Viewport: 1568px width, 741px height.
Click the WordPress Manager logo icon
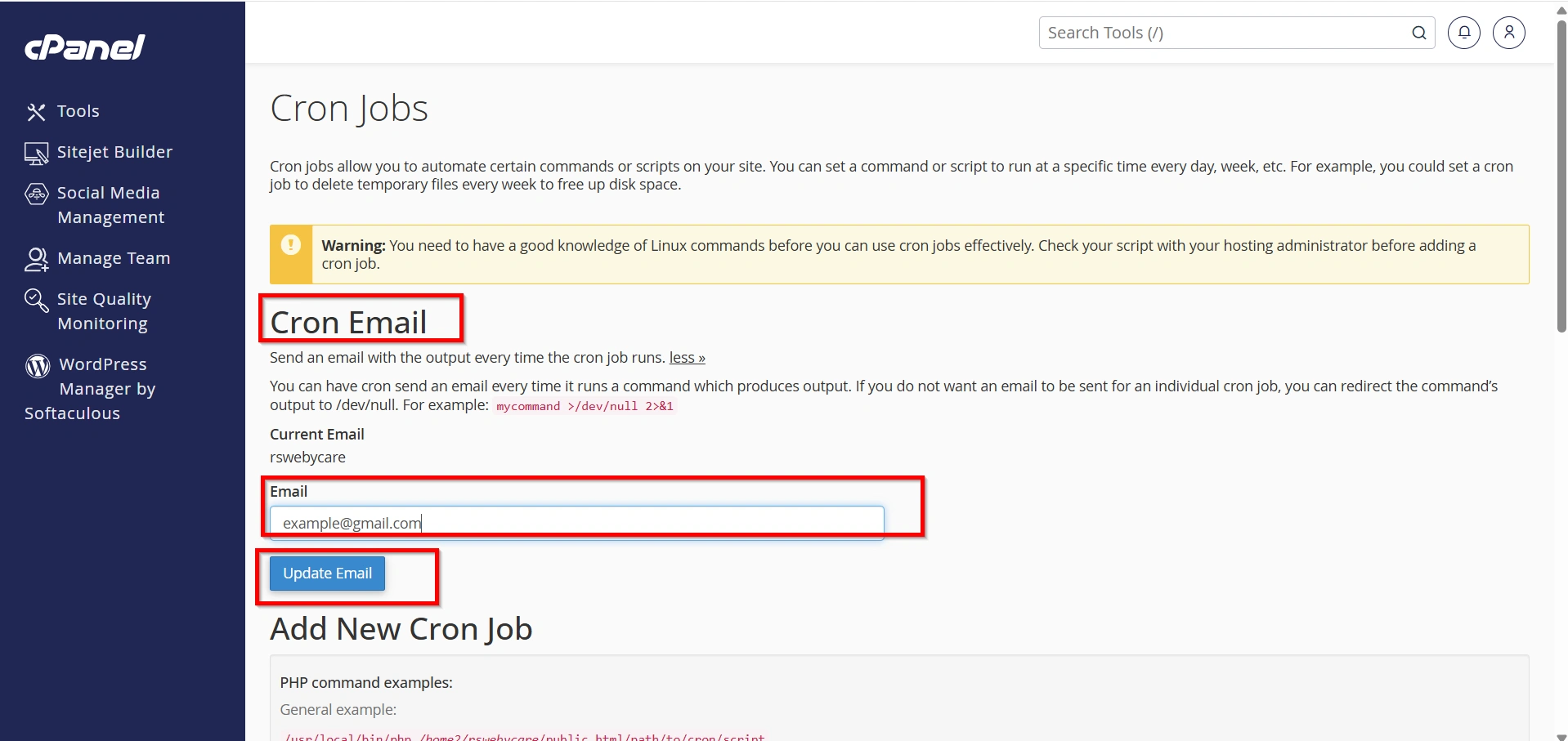(38, 366)
